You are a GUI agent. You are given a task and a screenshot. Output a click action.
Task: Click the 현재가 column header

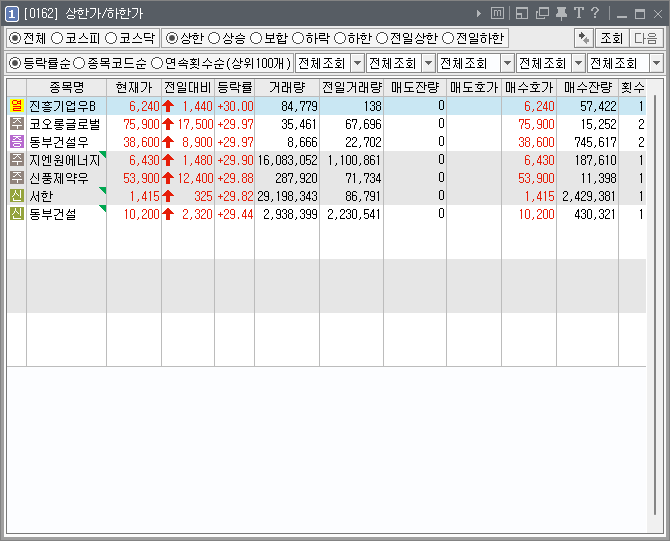(x=134, y=88)
